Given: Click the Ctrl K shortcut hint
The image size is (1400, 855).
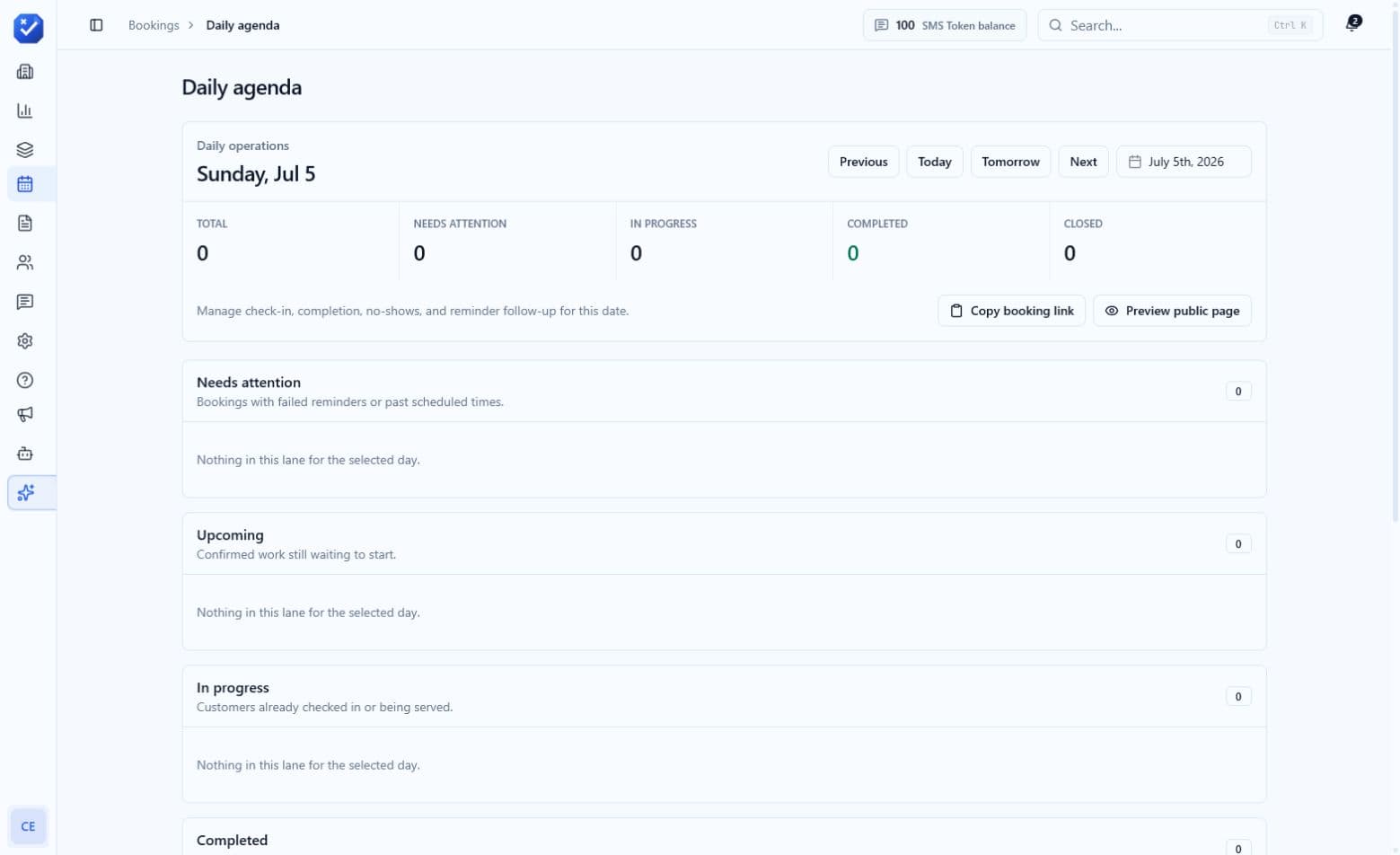Looking at the screenshot, I should [1290, 25].
